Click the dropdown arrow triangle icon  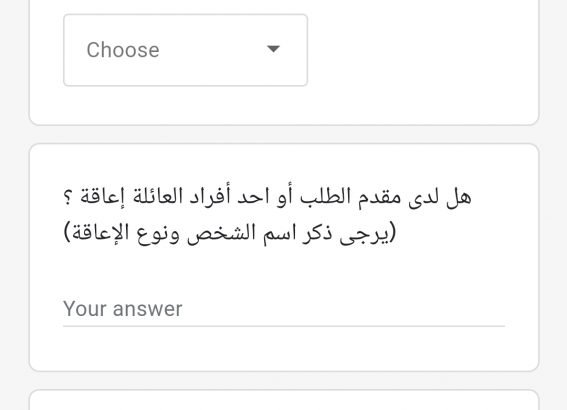pyautogui.click(x=273, y=48)
